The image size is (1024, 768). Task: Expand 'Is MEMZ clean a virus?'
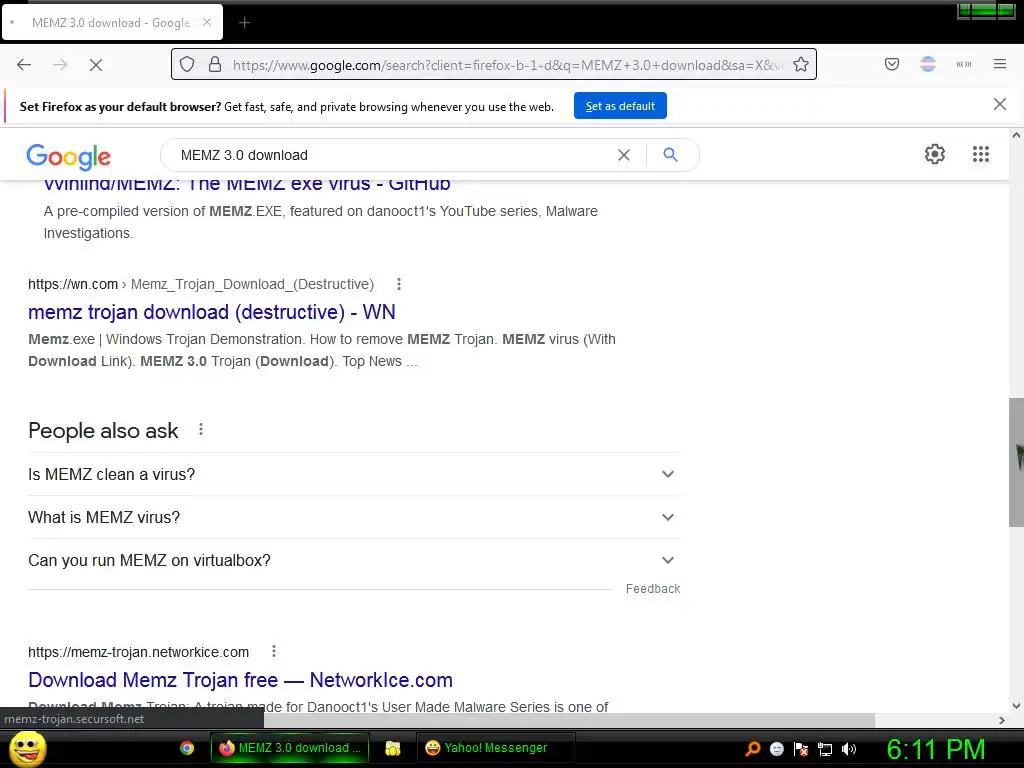354,474
